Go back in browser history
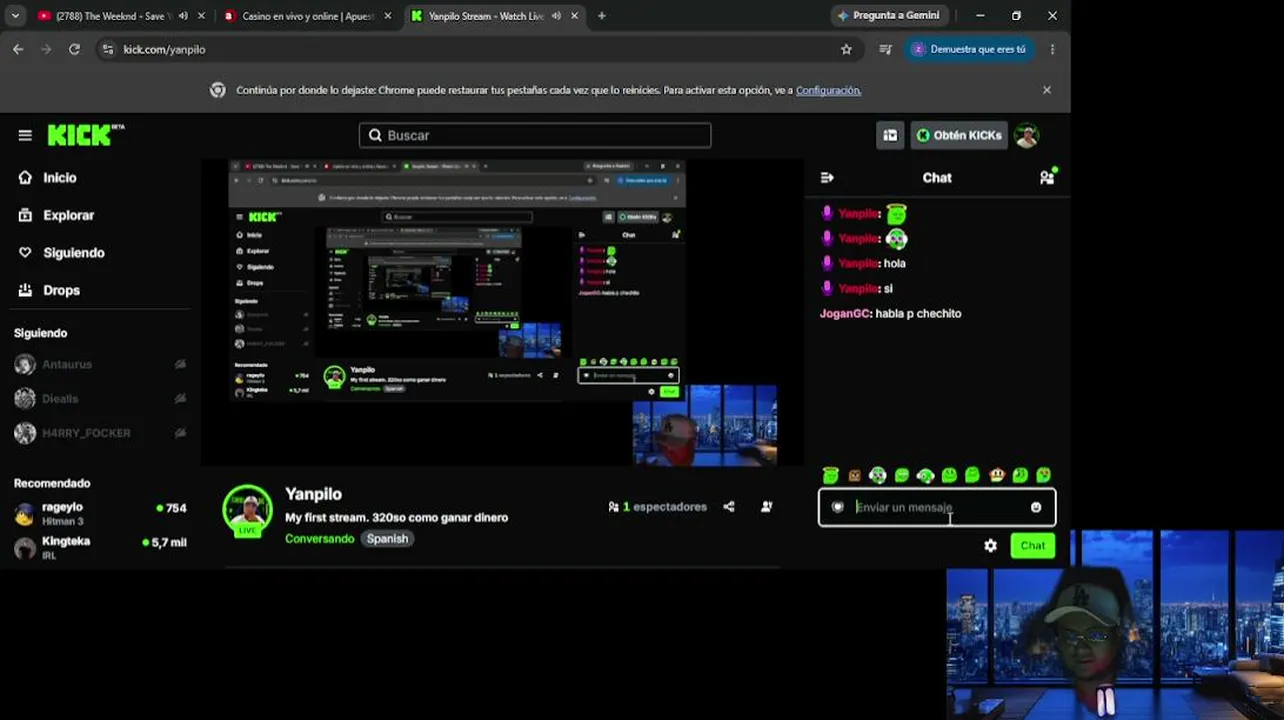Image resolution: width=1284 pixels, height=720 pixels. coord(18,49)
